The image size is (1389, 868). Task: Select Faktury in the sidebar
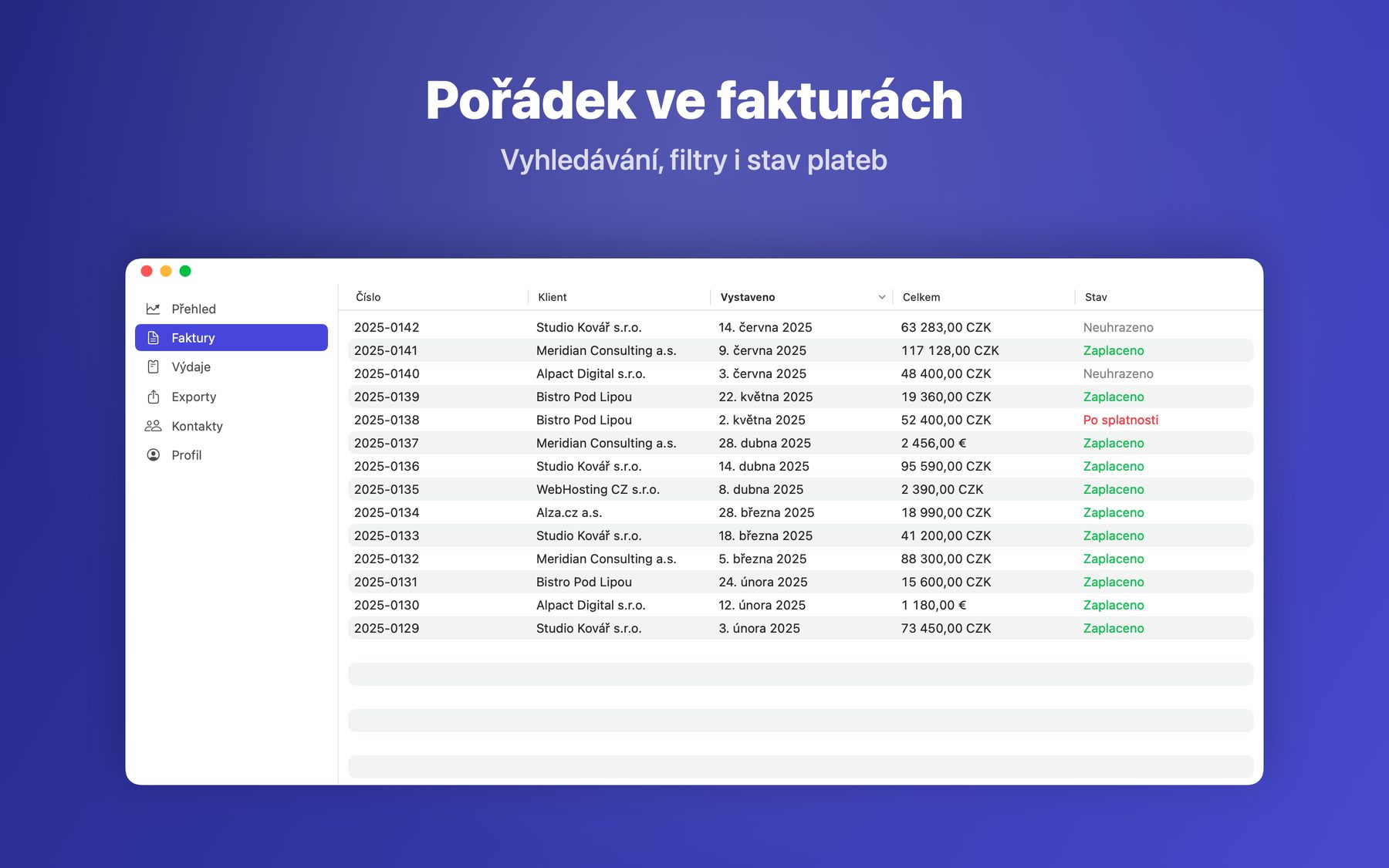pyautogui.click(x=231, y=338)
